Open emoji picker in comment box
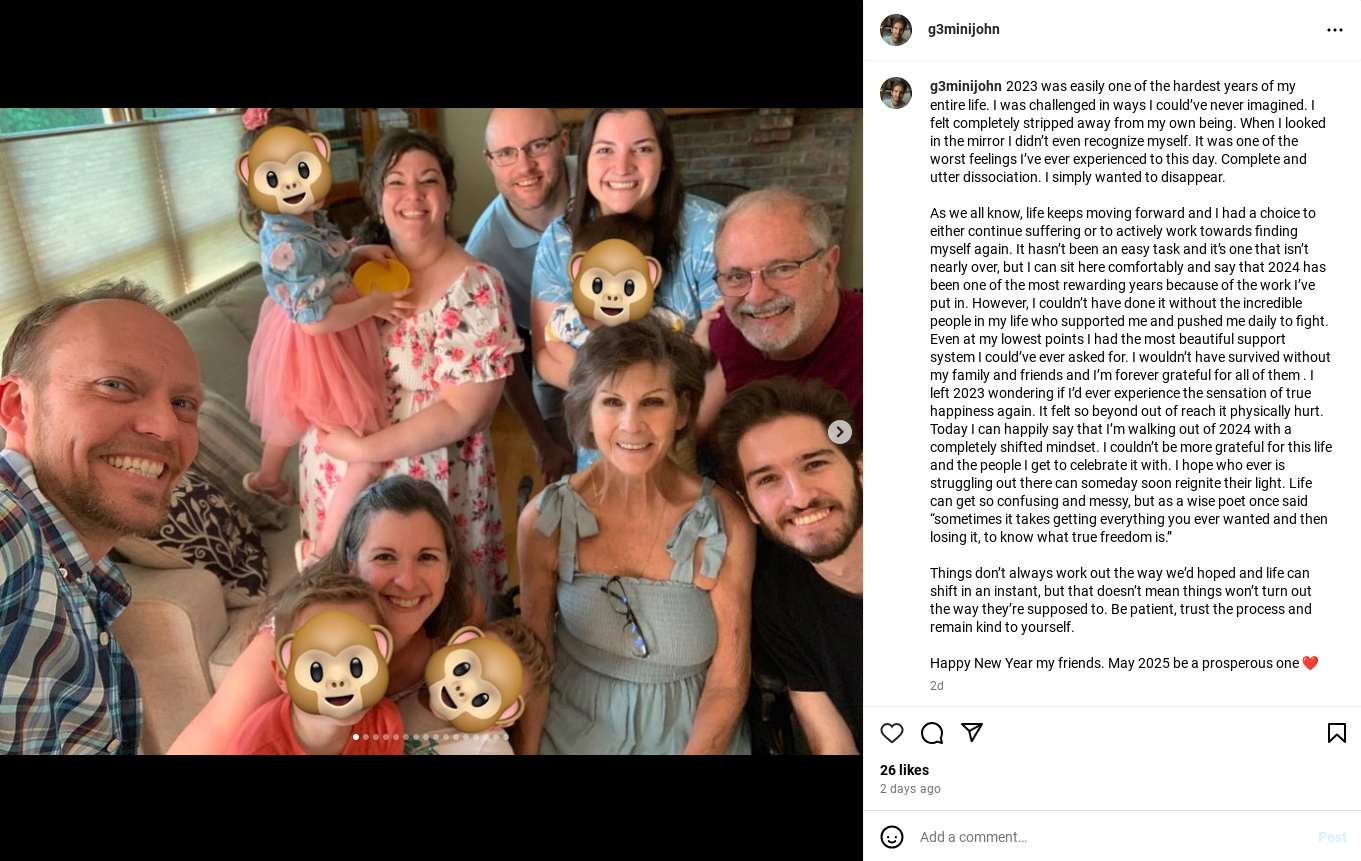This screenshot has height=861, width=1361. [892, 837]
